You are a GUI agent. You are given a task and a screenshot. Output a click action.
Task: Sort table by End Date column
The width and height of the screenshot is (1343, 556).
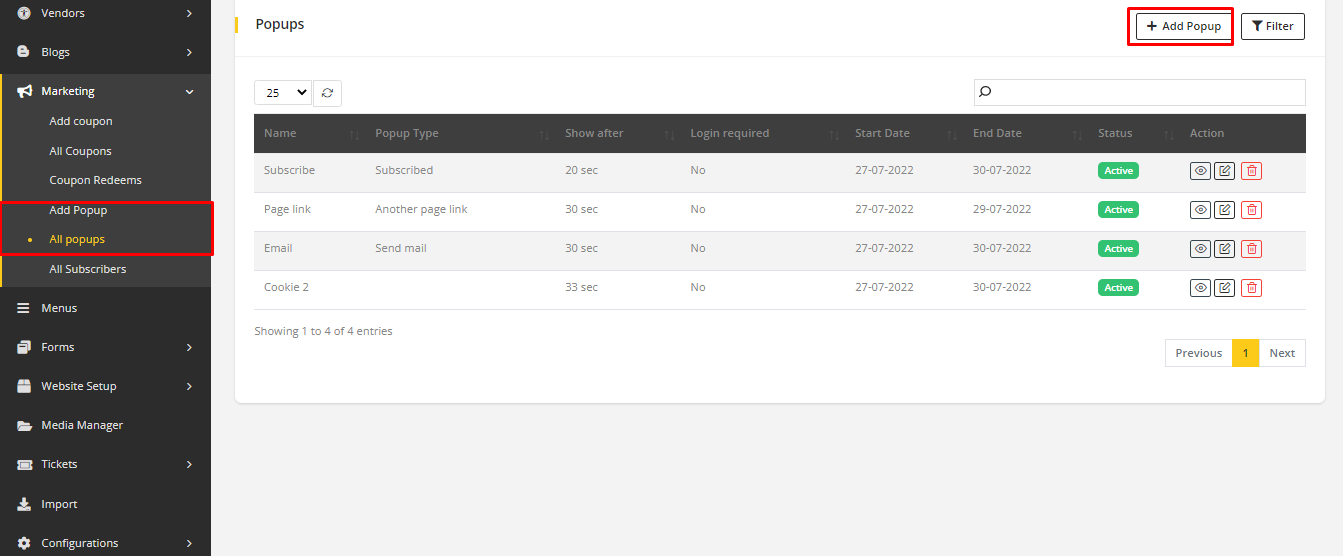point(1025,133)
